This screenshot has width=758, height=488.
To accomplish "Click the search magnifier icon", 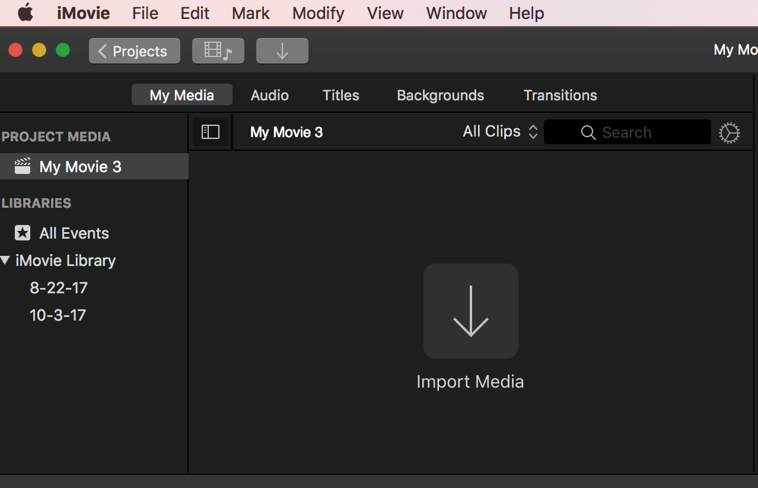I will (588, 133).
